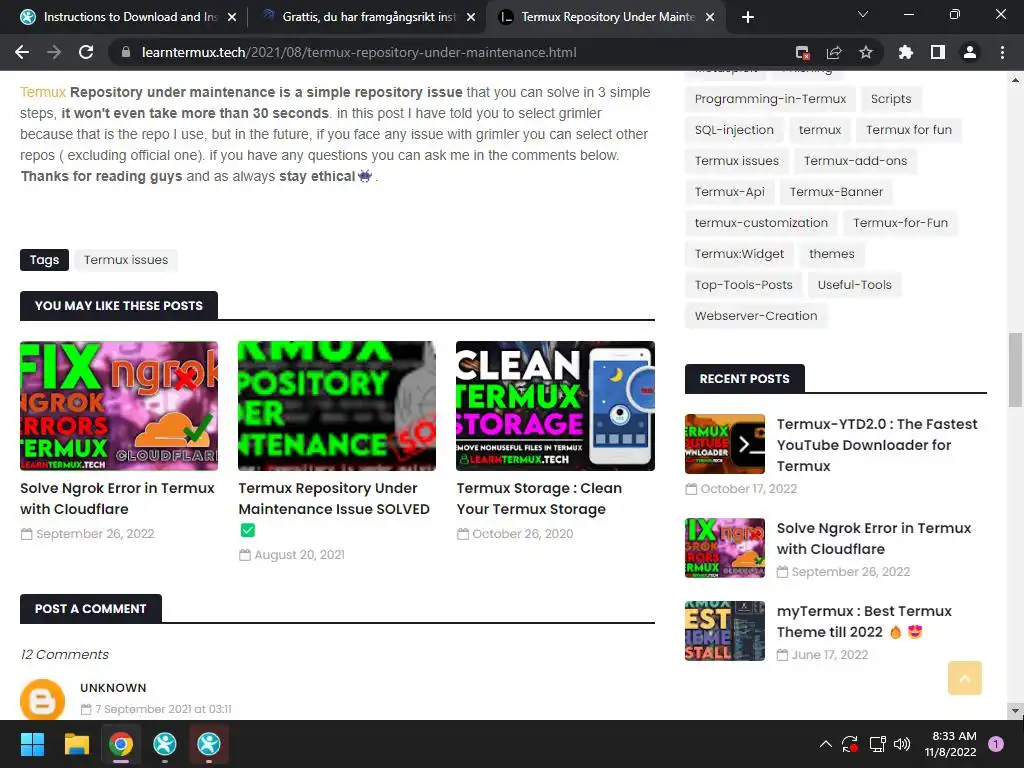The height and width of the screenshot is (768, 1024).
Task: Open the Programming-in-Termux label
Action: pyautogui.click(x=770, y=99)
